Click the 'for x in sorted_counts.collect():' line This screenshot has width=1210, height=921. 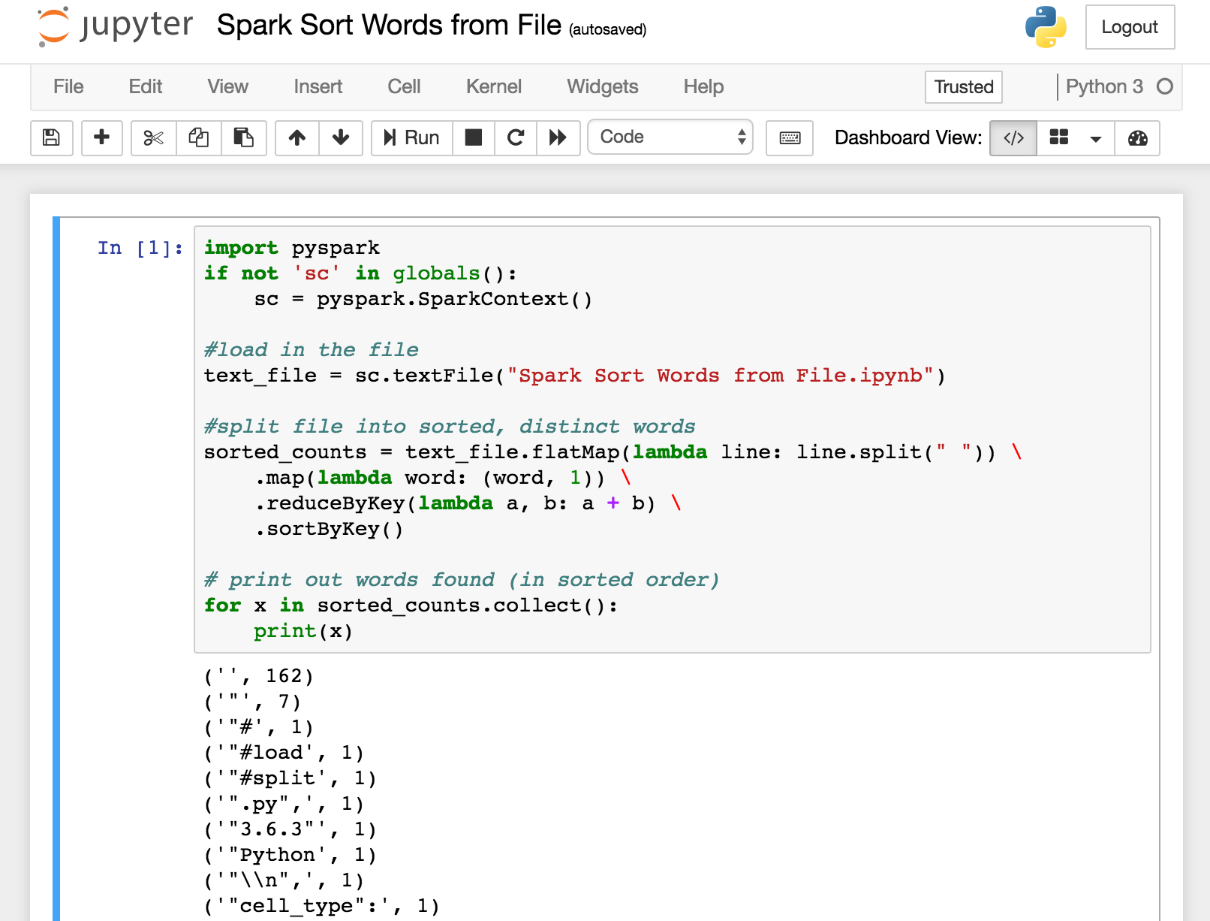[x=411, y=605]
